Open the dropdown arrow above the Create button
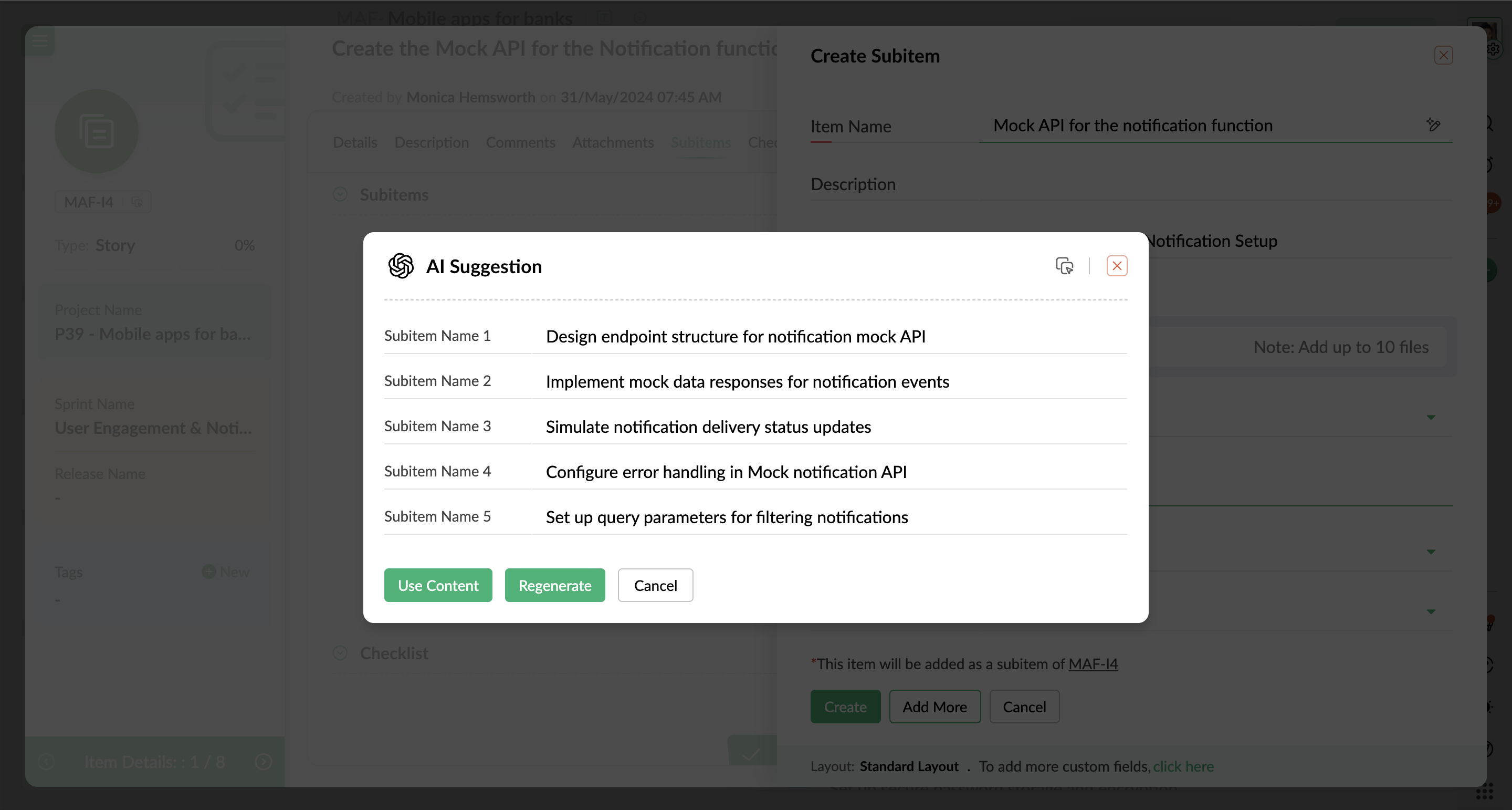The height and width of the screenshot is (810, 1512). coord(1431,611)
